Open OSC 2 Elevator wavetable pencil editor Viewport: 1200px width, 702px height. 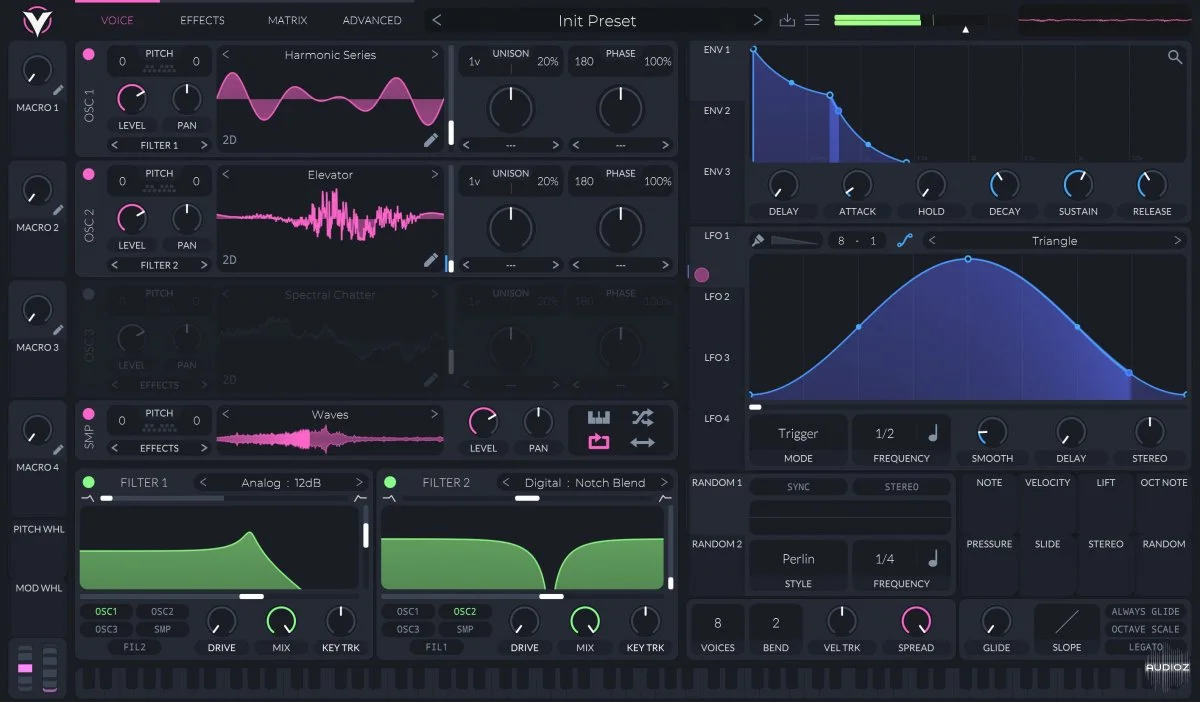431,260
